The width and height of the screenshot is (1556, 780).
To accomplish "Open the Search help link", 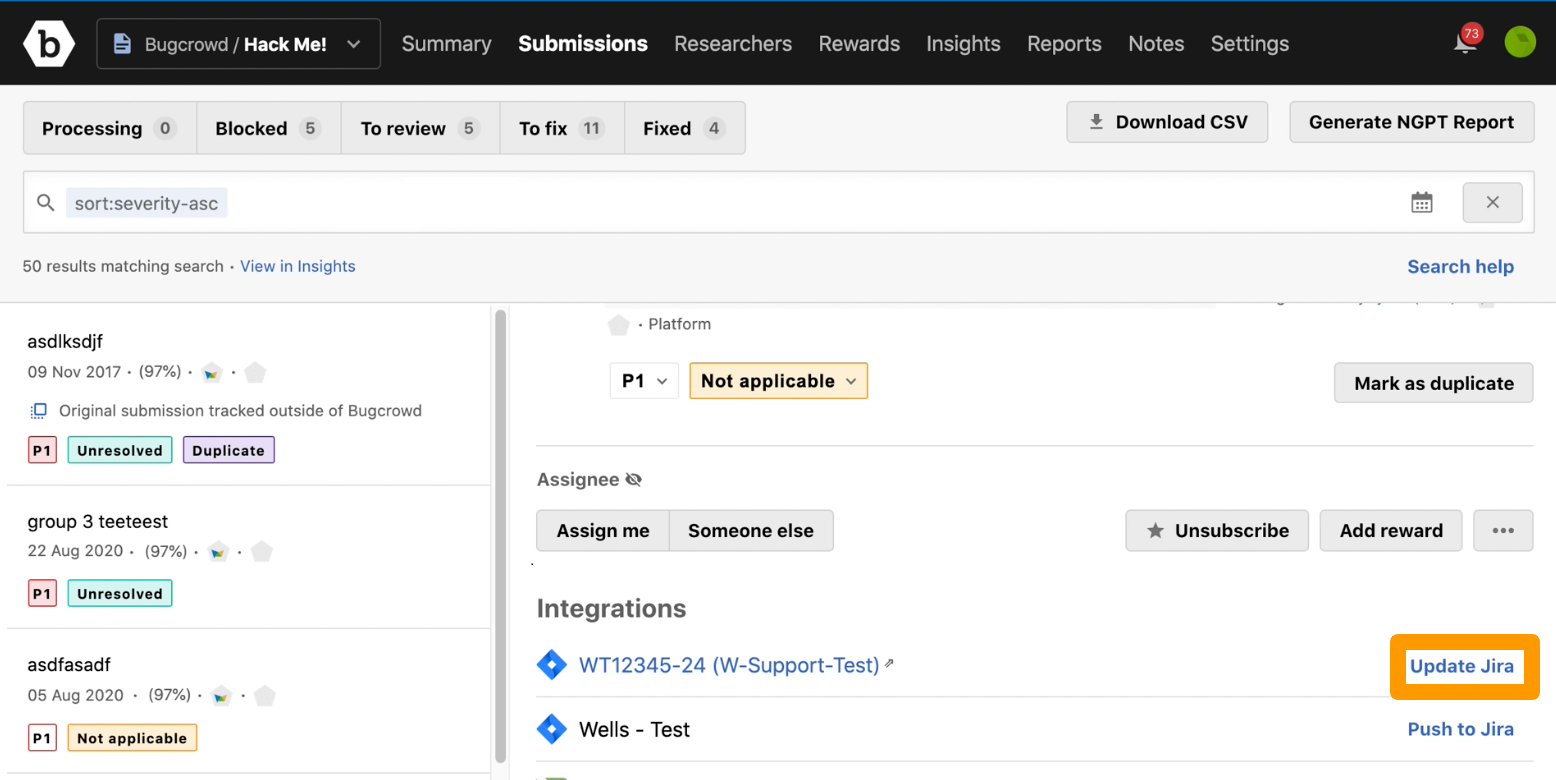I will [x=1460, y=266].
